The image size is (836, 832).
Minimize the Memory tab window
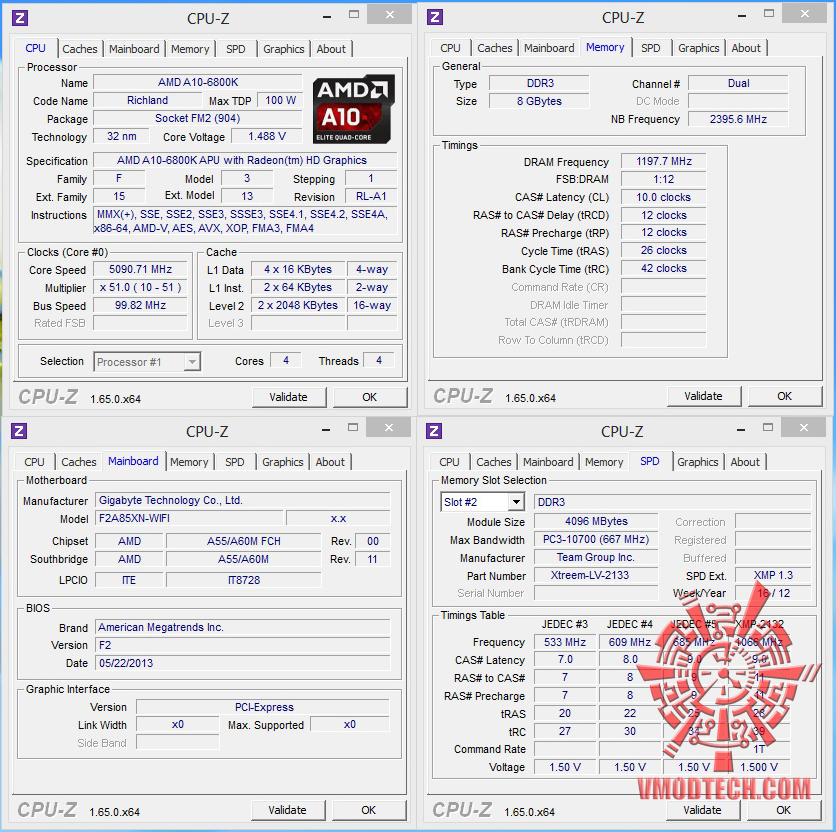coord(742,15)
